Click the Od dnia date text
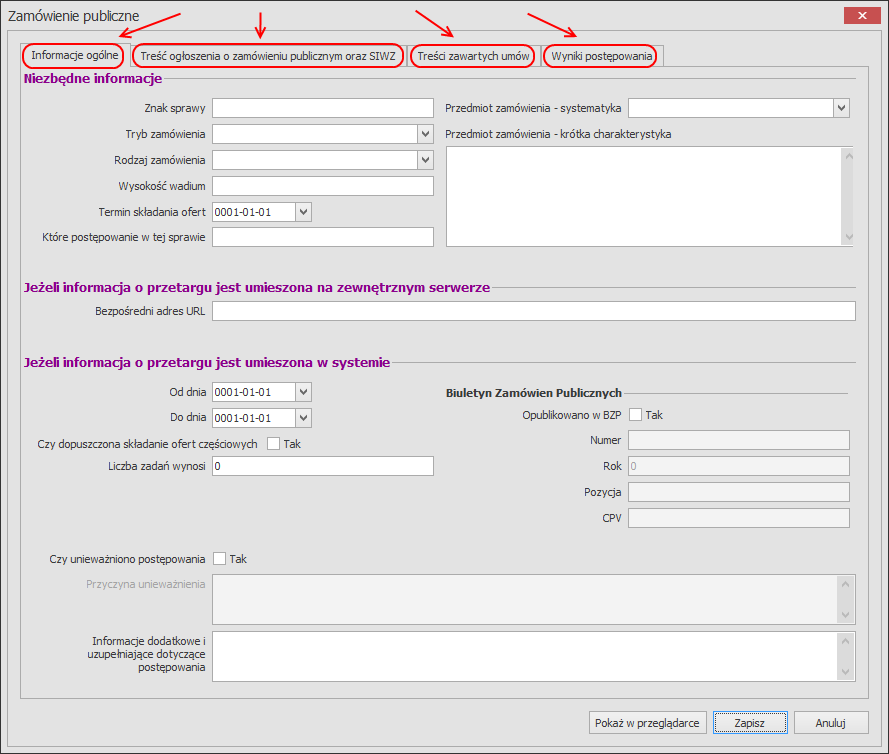Screen dimensions: 889x754 tap(243, 392)
